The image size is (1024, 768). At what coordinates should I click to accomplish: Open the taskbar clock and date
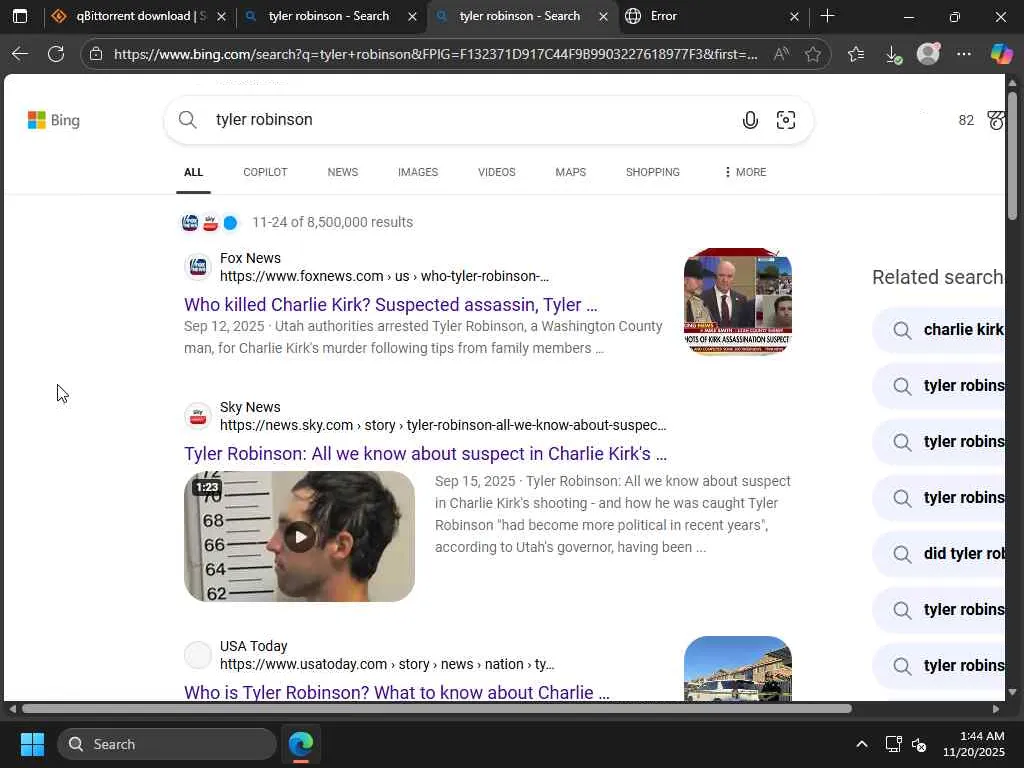pyautogui.click(x=974, y=744)
